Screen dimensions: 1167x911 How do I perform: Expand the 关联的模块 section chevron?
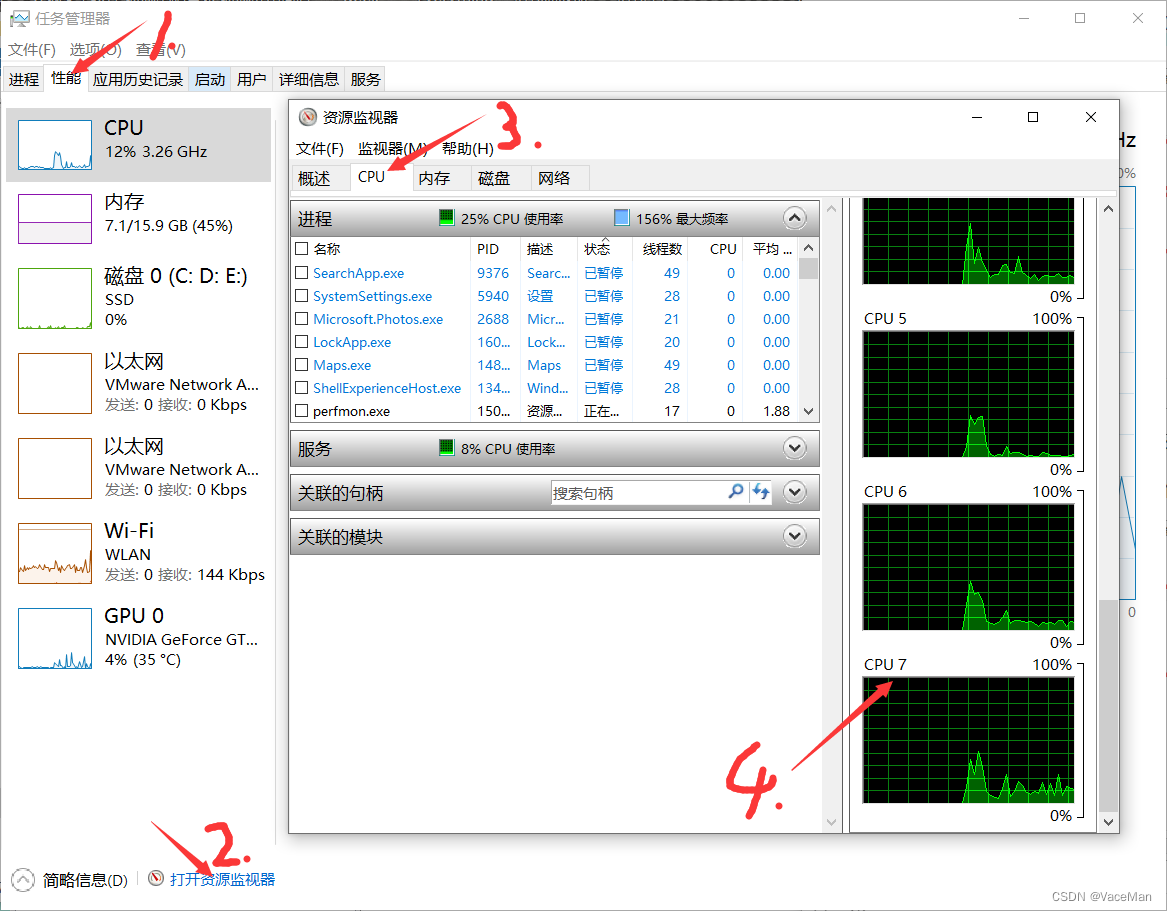click(795, 536)
